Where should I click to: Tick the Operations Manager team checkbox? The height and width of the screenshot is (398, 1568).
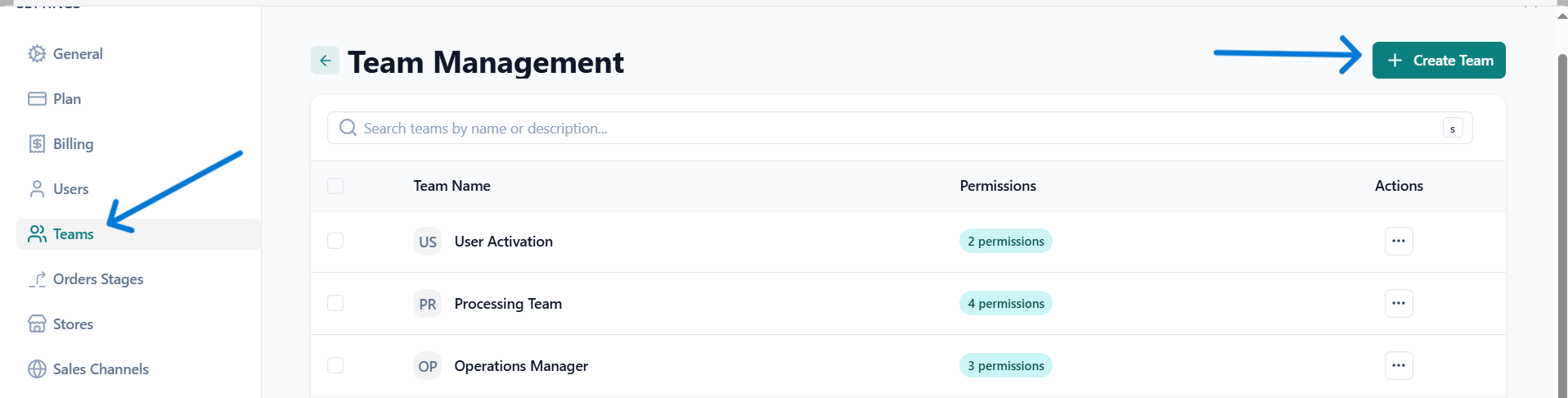point(335,365)
